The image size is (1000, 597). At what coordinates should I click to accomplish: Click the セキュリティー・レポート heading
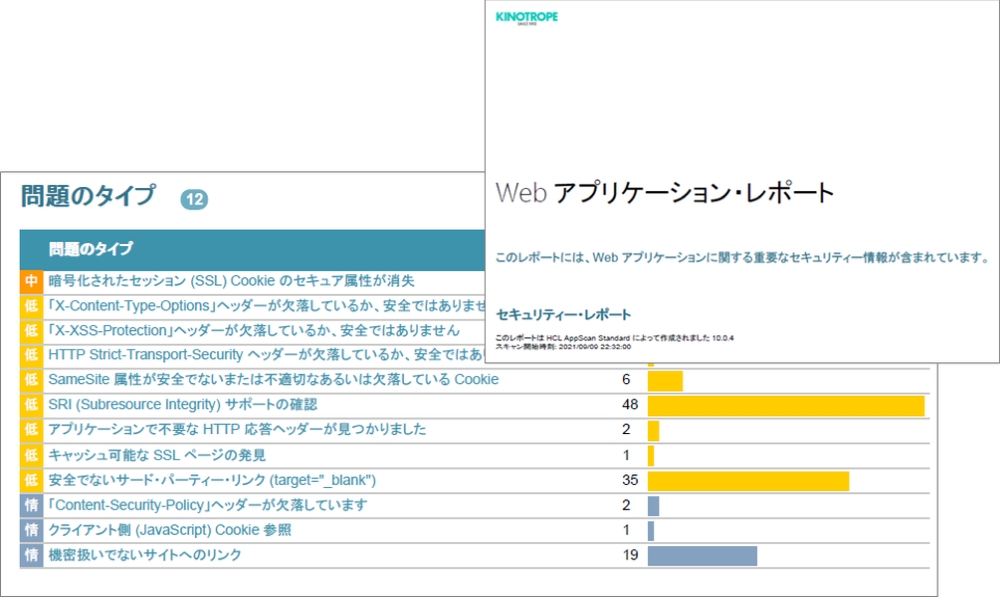563,314
